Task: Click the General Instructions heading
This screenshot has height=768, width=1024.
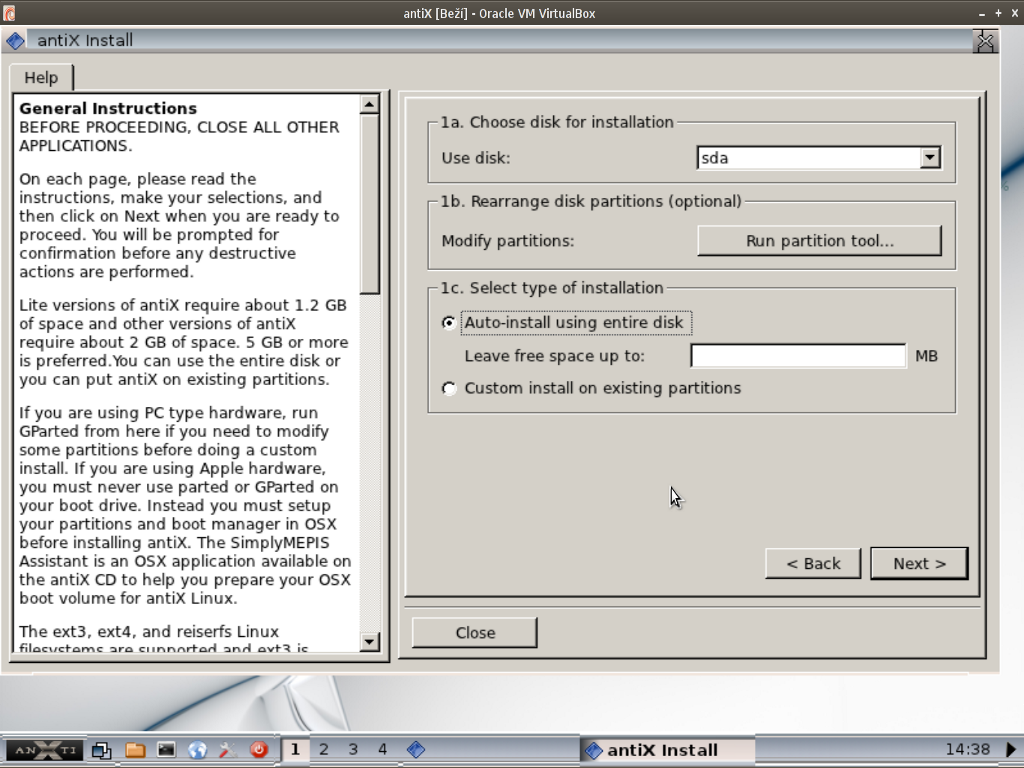Action: click(x=108, y=108)
